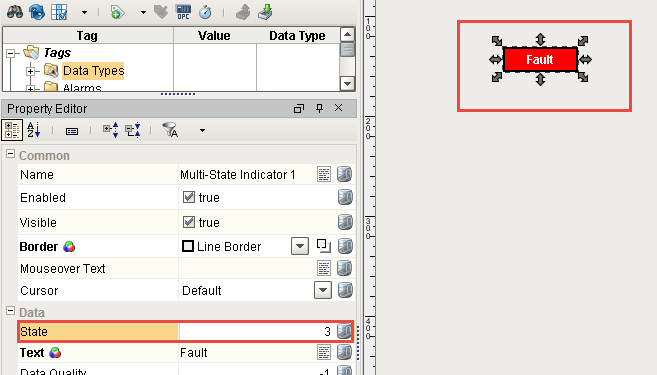Toggle the property description area icon

[x=72, y=131]
